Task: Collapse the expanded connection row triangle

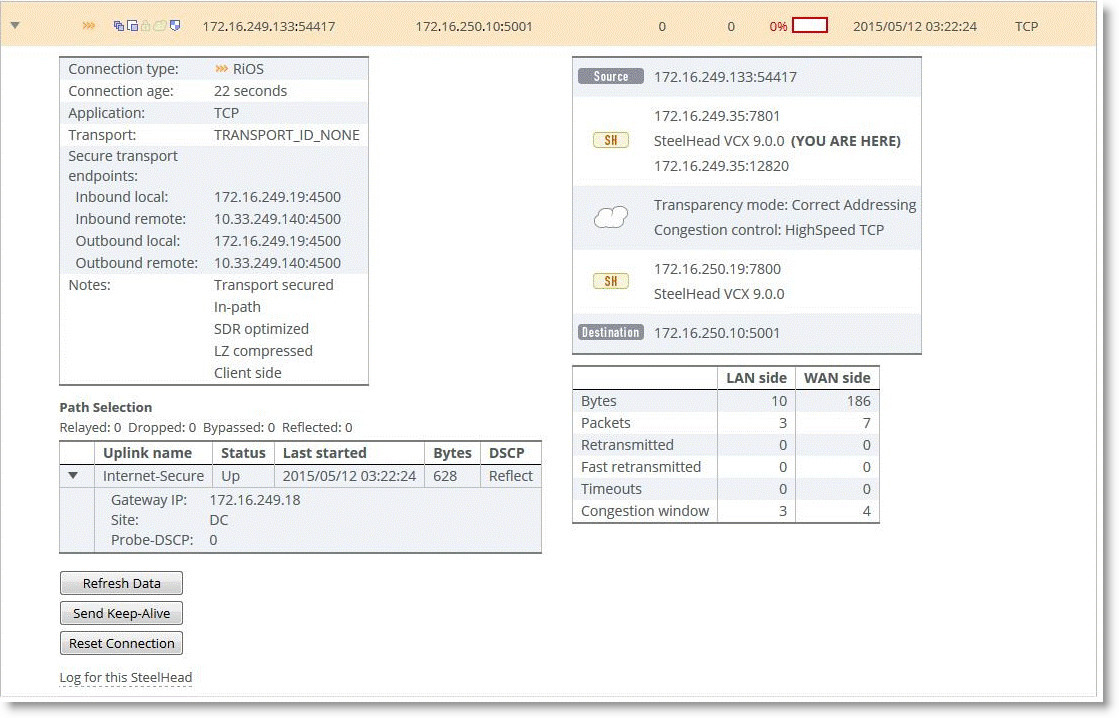Action: pyautogui.click(x=14, y=26)
